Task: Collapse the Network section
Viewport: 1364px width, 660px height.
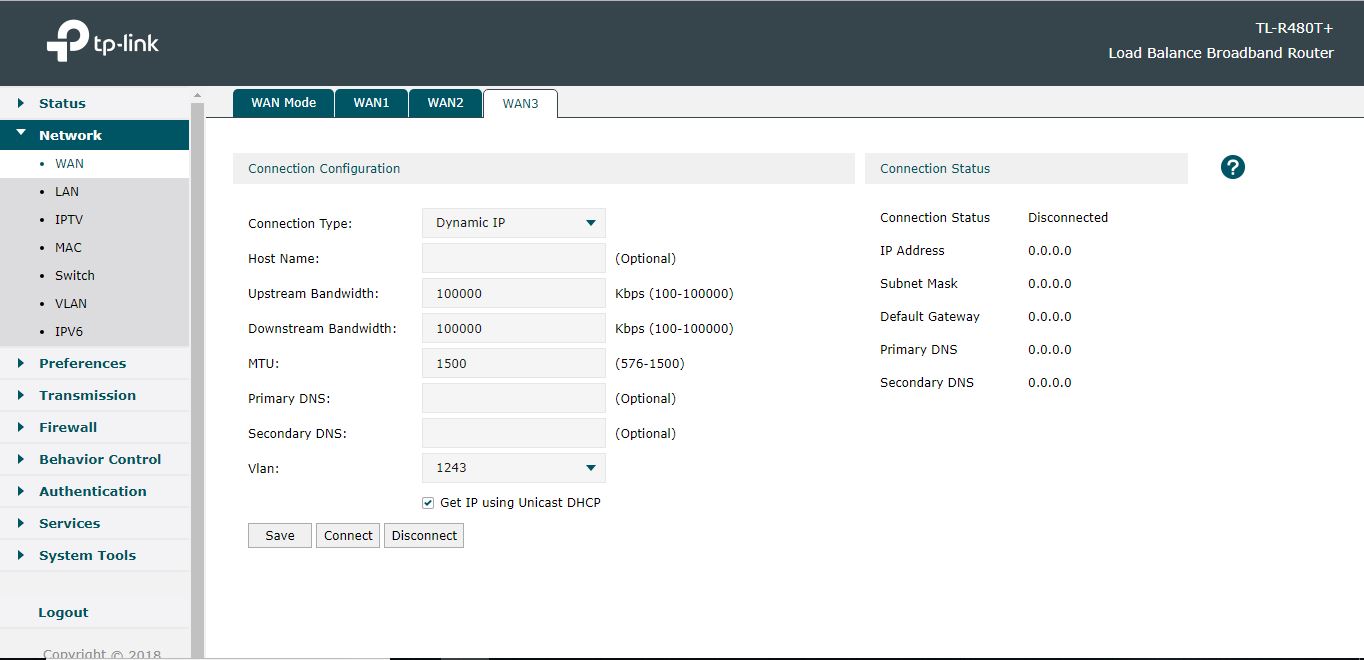Action: tap(21, 134)
